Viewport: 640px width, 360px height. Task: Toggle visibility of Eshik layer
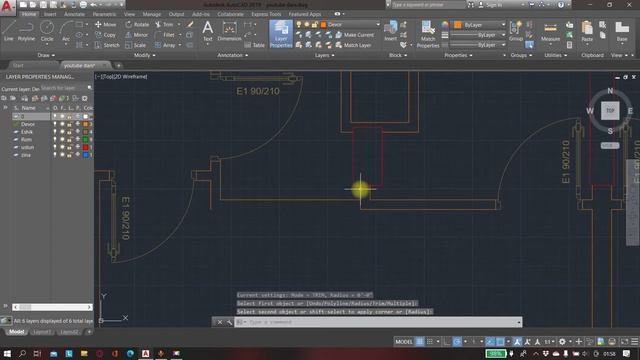pyautogui.click(x=55, y=132)
